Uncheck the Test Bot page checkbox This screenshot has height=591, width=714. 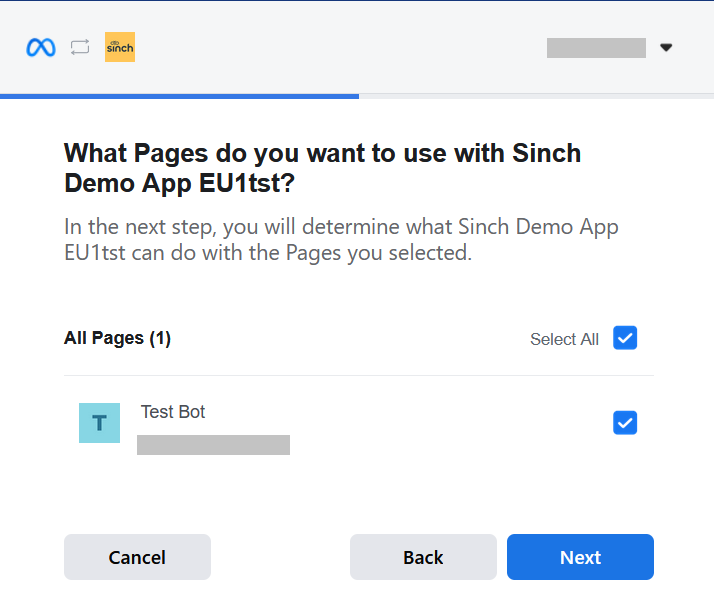[625, 423]
